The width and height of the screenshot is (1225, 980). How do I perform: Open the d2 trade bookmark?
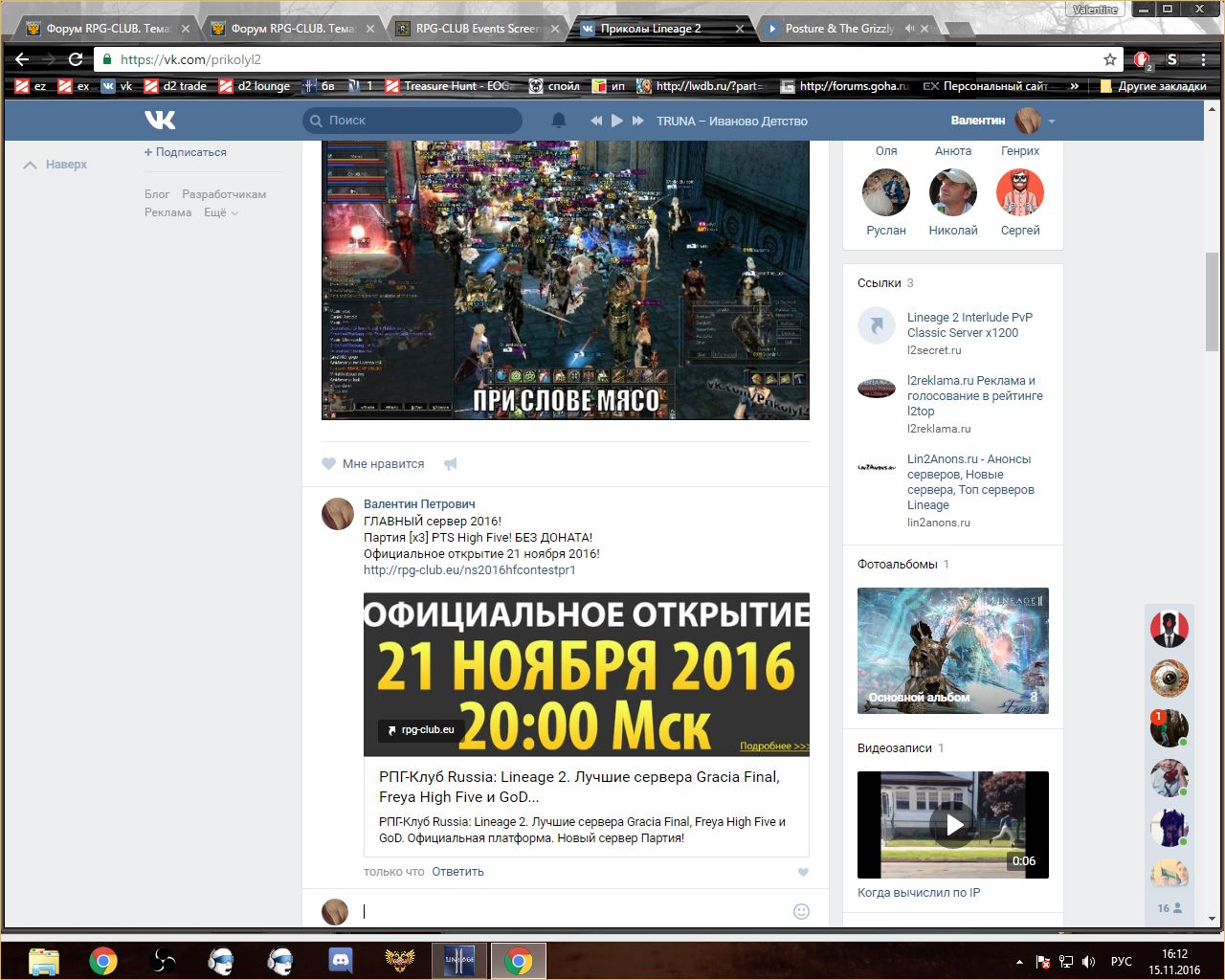175,86
